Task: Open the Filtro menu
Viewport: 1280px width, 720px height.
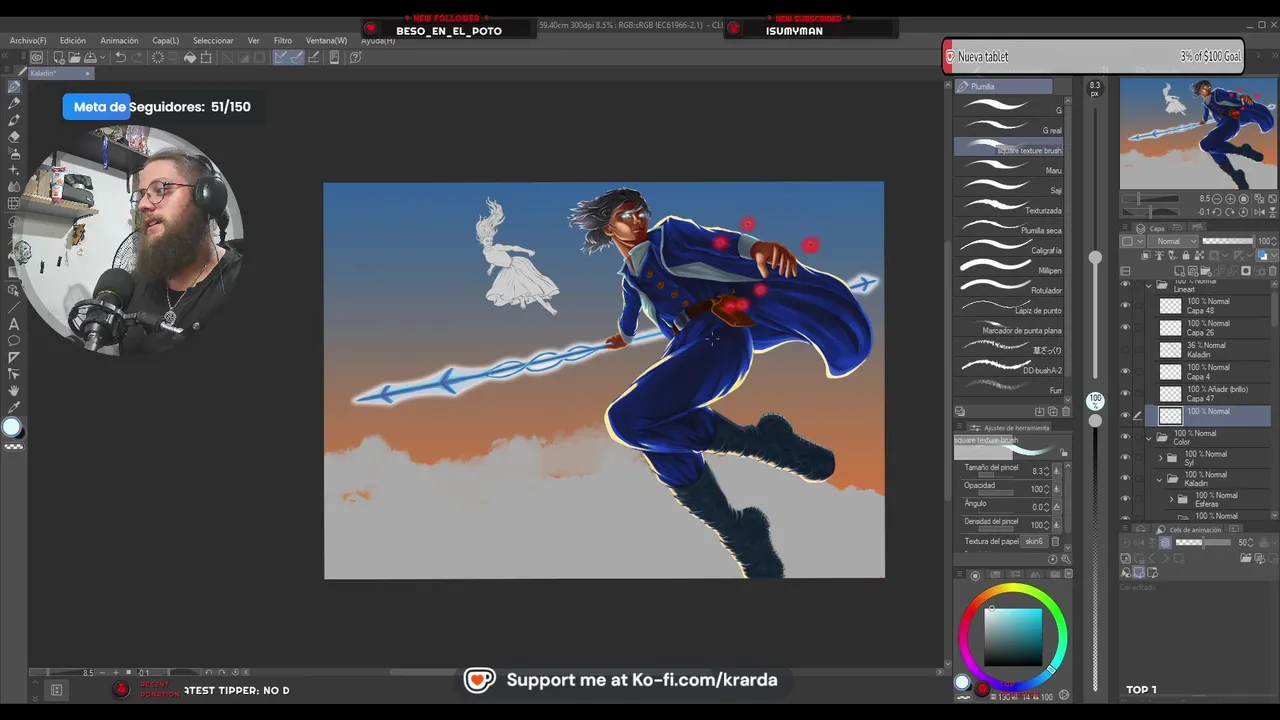Action: tap(283, 41)
